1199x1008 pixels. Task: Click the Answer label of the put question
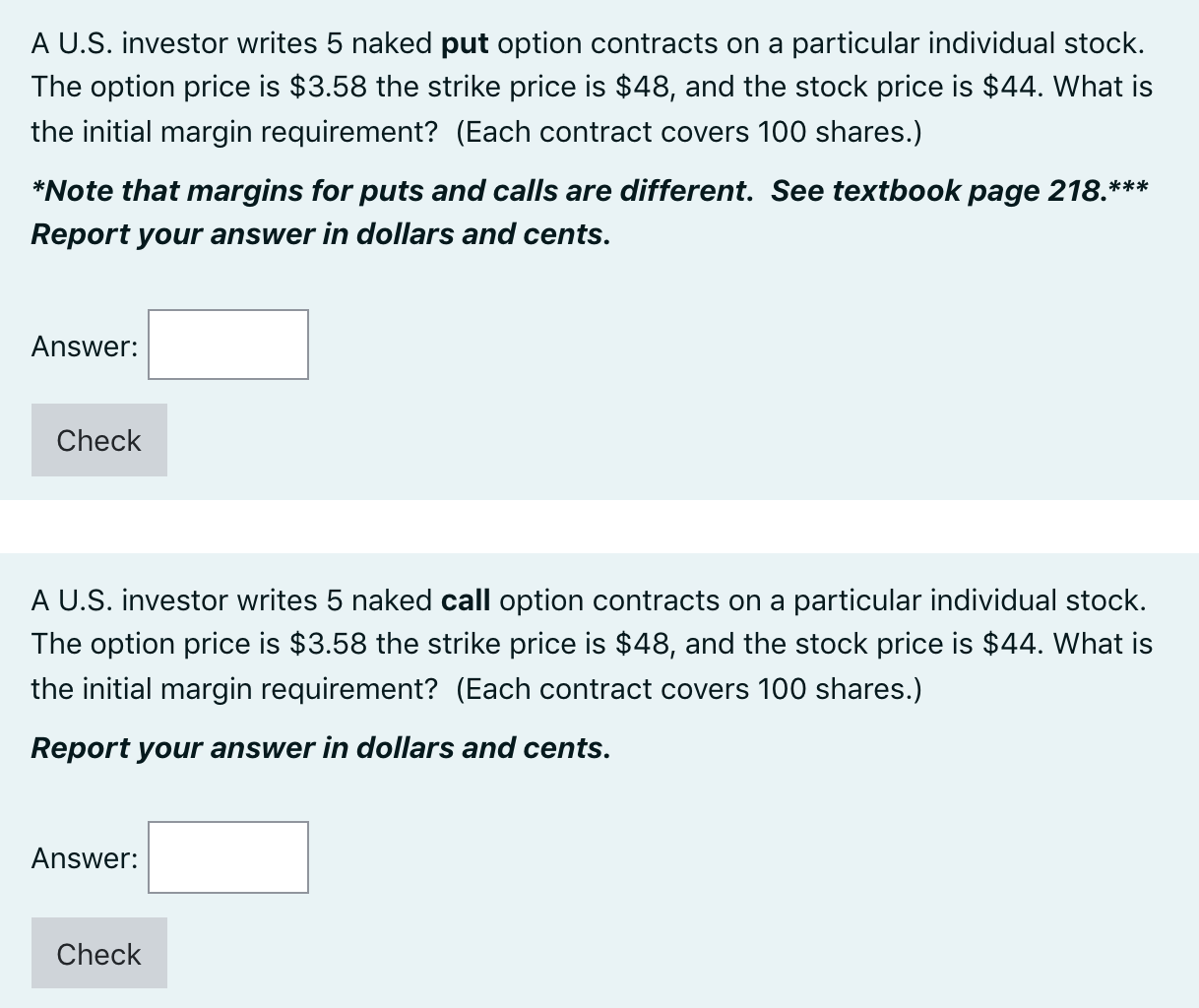[85, 346]
